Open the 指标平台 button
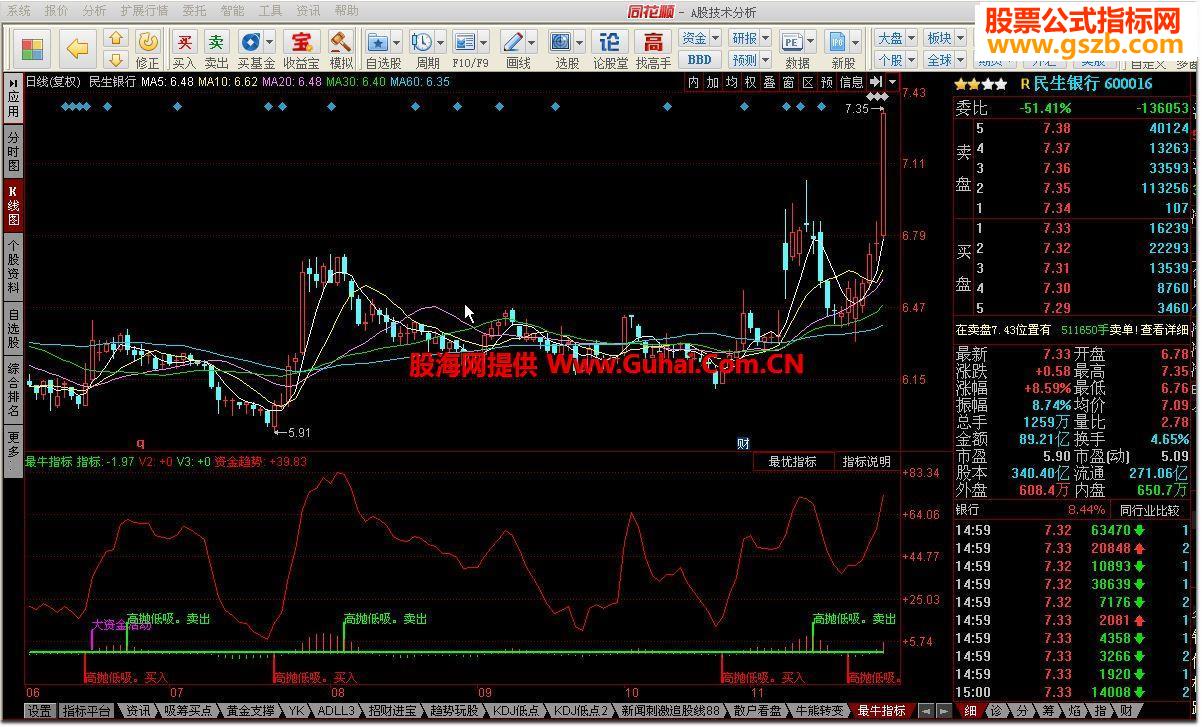The width and height of the screenshot is (1202, 727). (87, 711)
